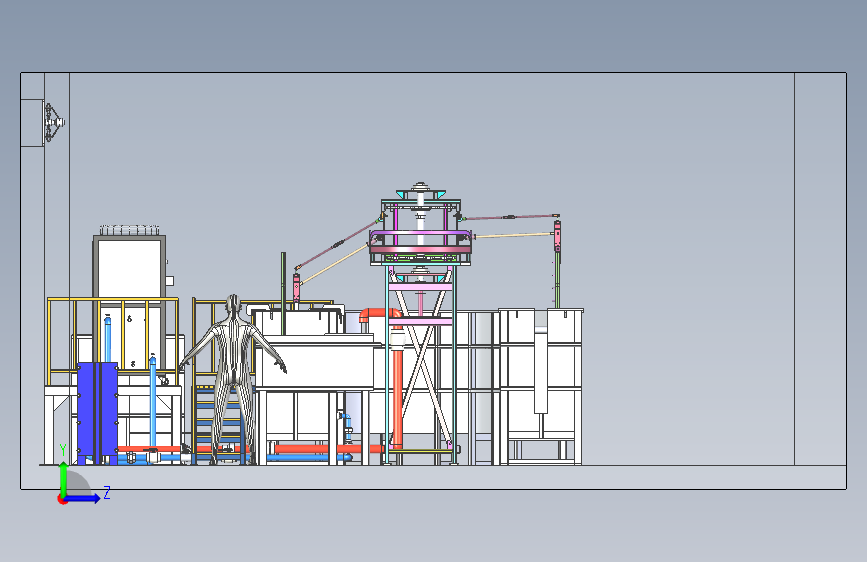Select the pink actuator at the right rod end
867x562 pixels.
tap(557, 236)
